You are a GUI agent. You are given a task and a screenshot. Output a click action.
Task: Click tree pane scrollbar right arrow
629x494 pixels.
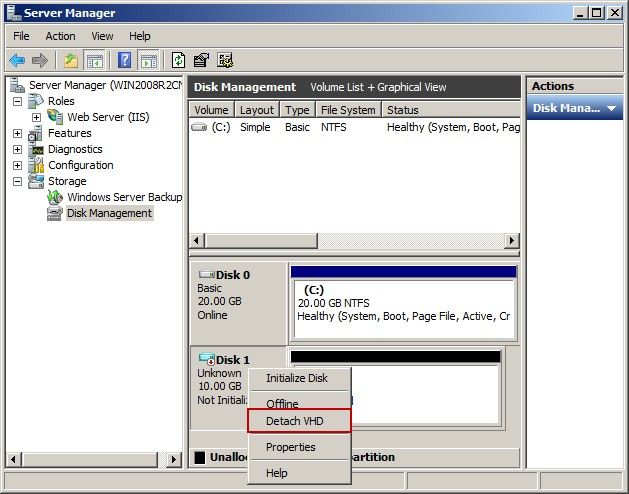click(174, 459)
